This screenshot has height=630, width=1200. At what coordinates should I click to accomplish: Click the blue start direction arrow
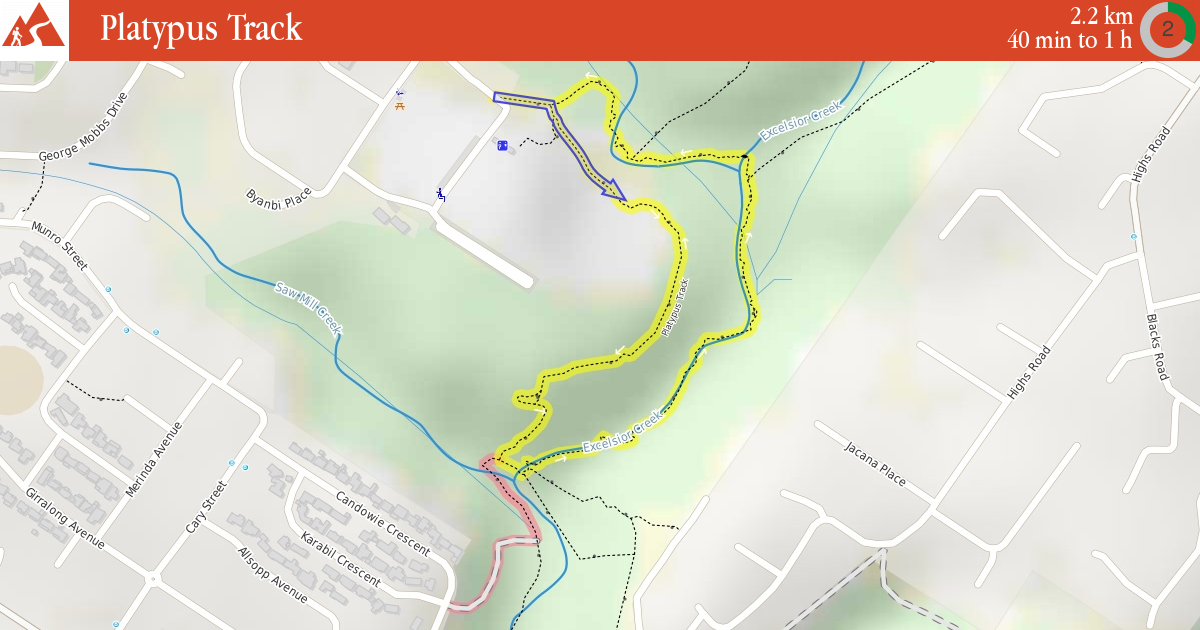[x=559, y=144]
